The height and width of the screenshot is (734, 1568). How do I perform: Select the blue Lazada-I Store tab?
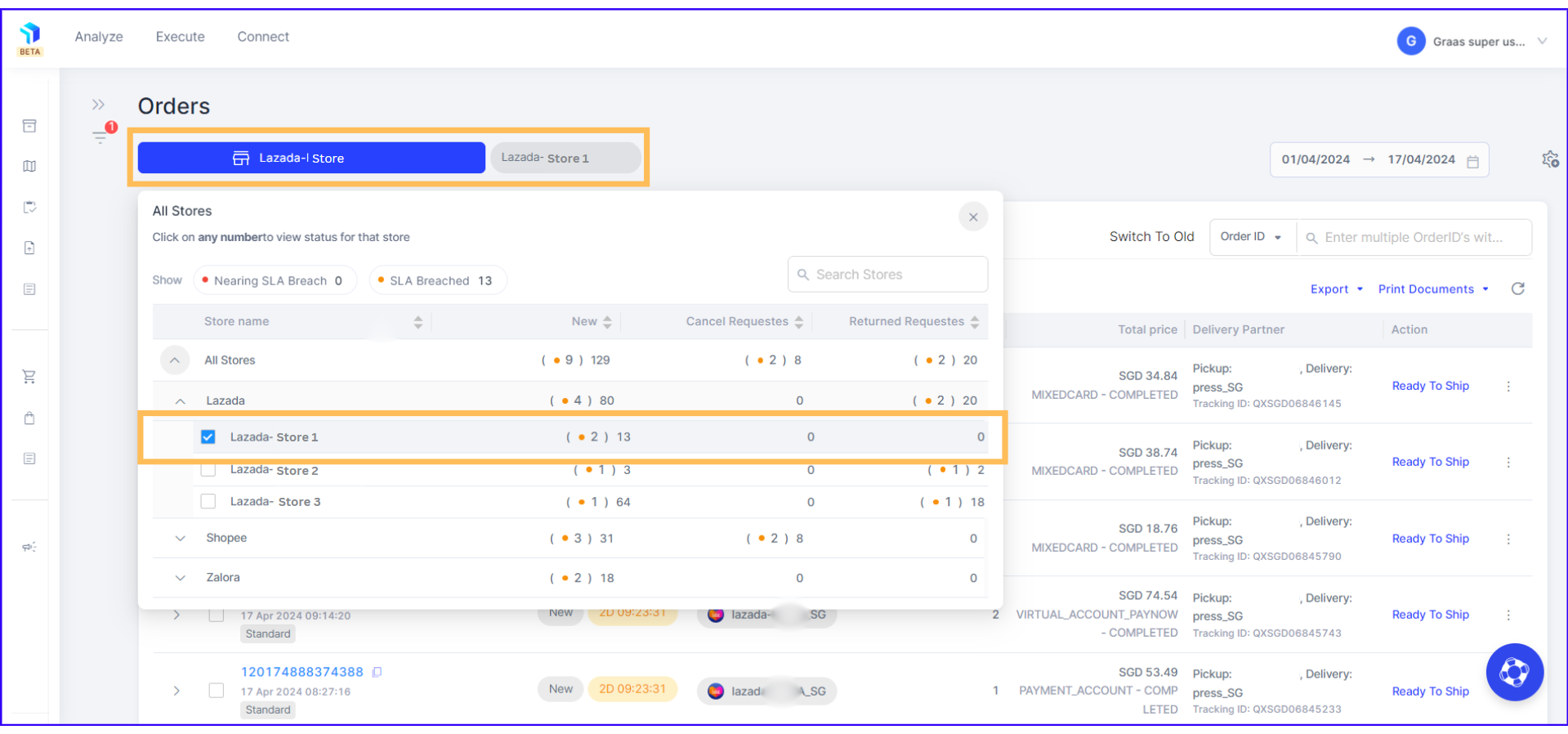pos(311,158)
